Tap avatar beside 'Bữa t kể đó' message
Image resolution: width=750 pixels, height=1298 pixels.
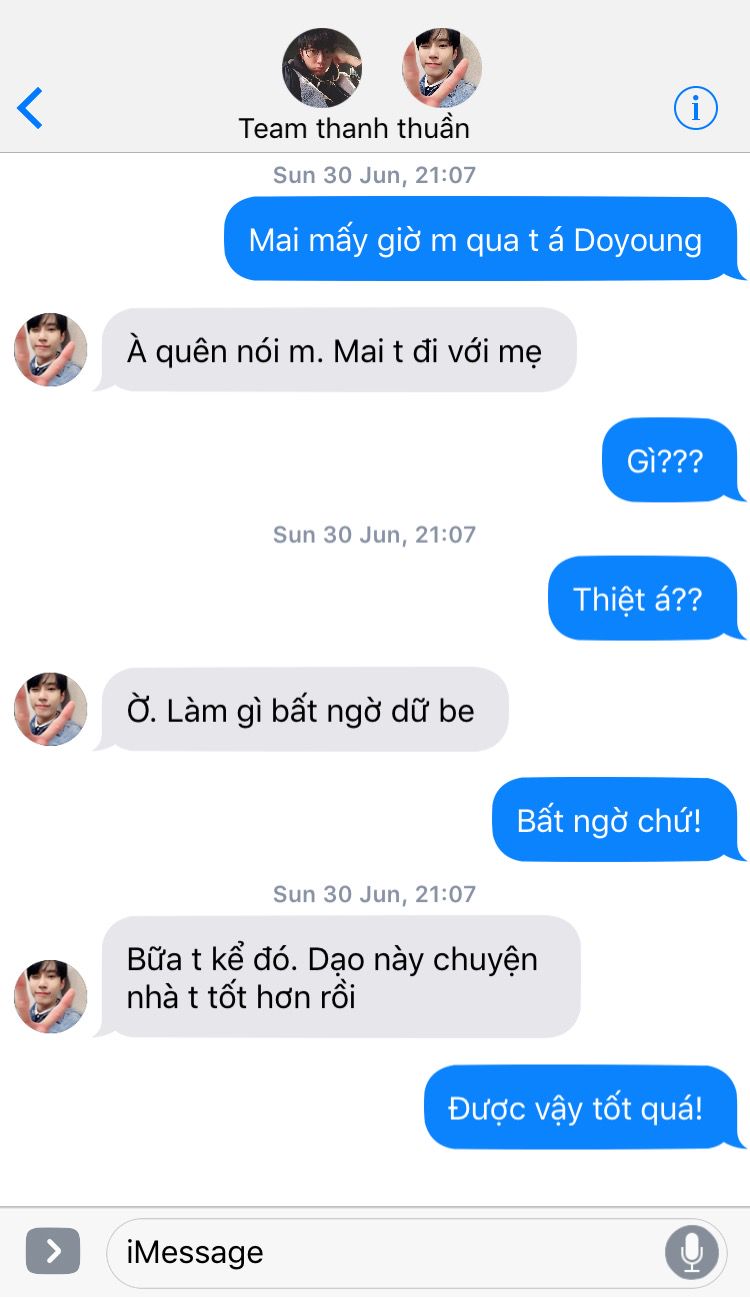tap(50, 997)
